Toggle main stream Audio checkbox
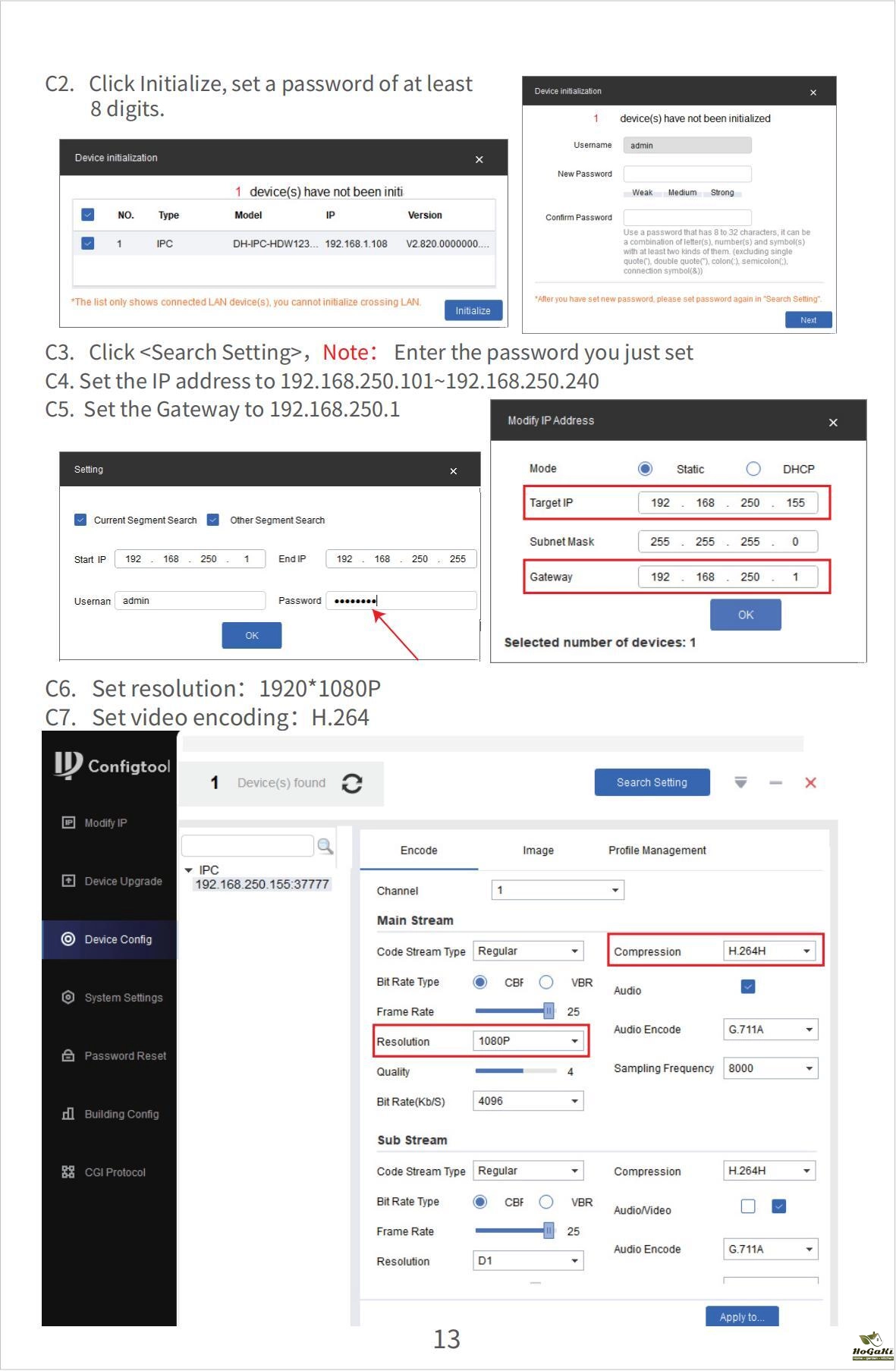896x1371 pixels. 747,986
